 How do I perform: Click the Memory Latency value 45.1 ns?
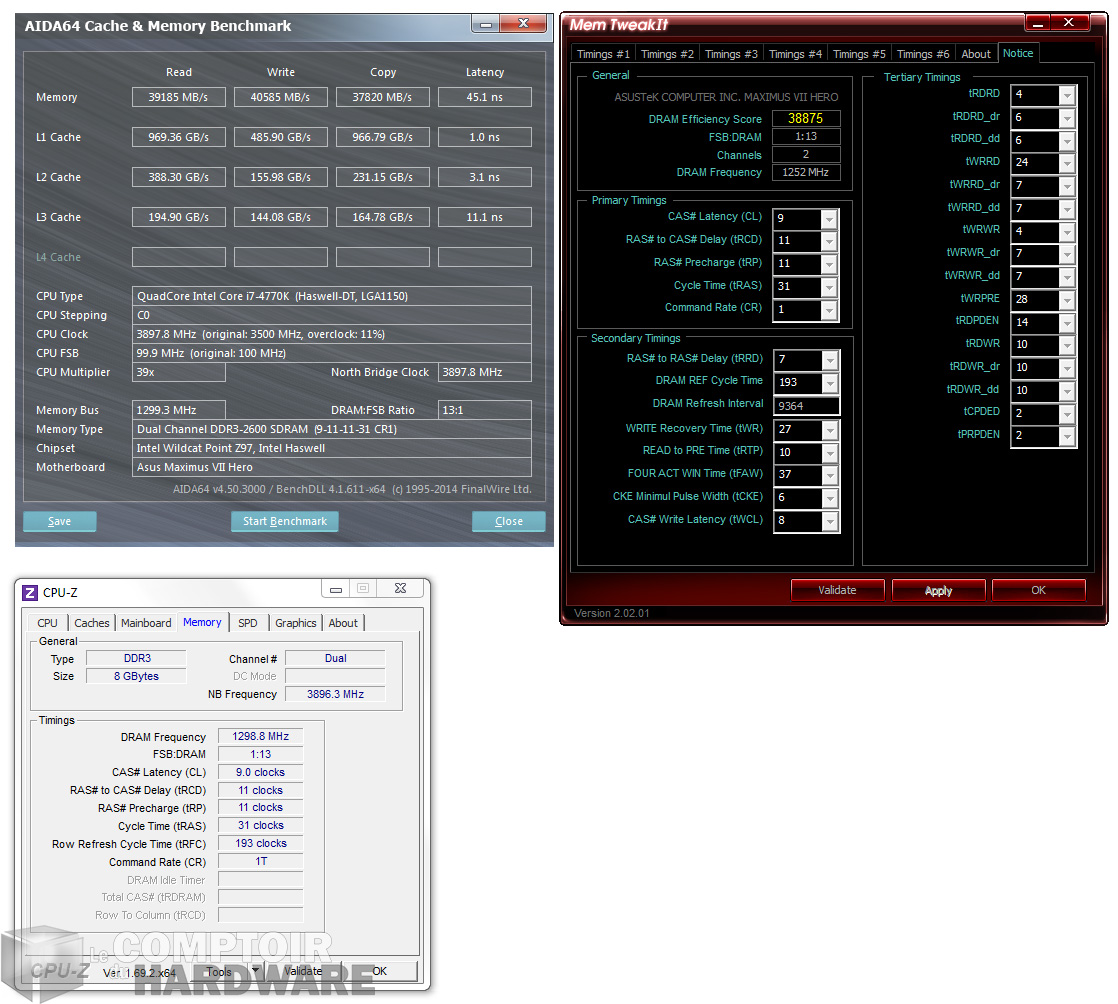[485, 97]
